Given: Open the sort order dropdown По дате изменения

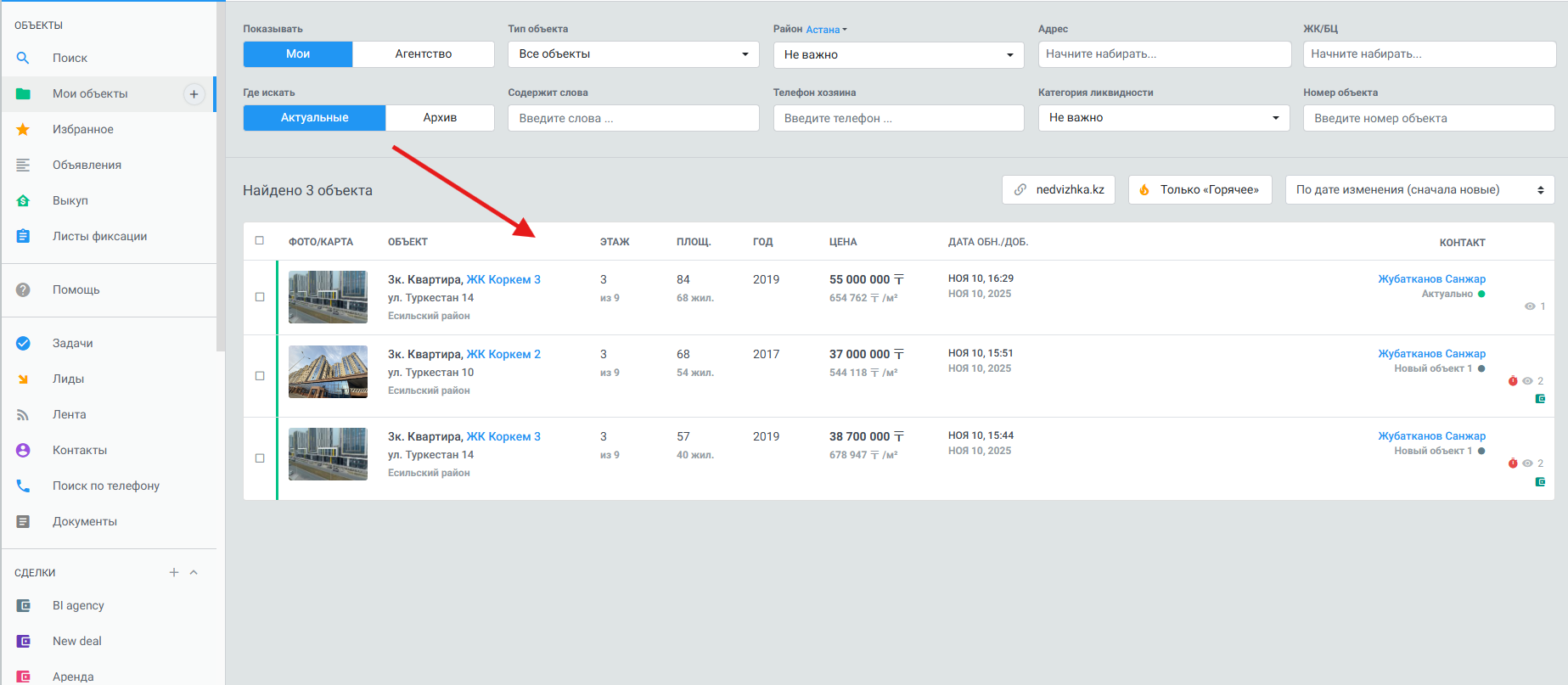Looking at the screenshot, I should [1419, 190].
